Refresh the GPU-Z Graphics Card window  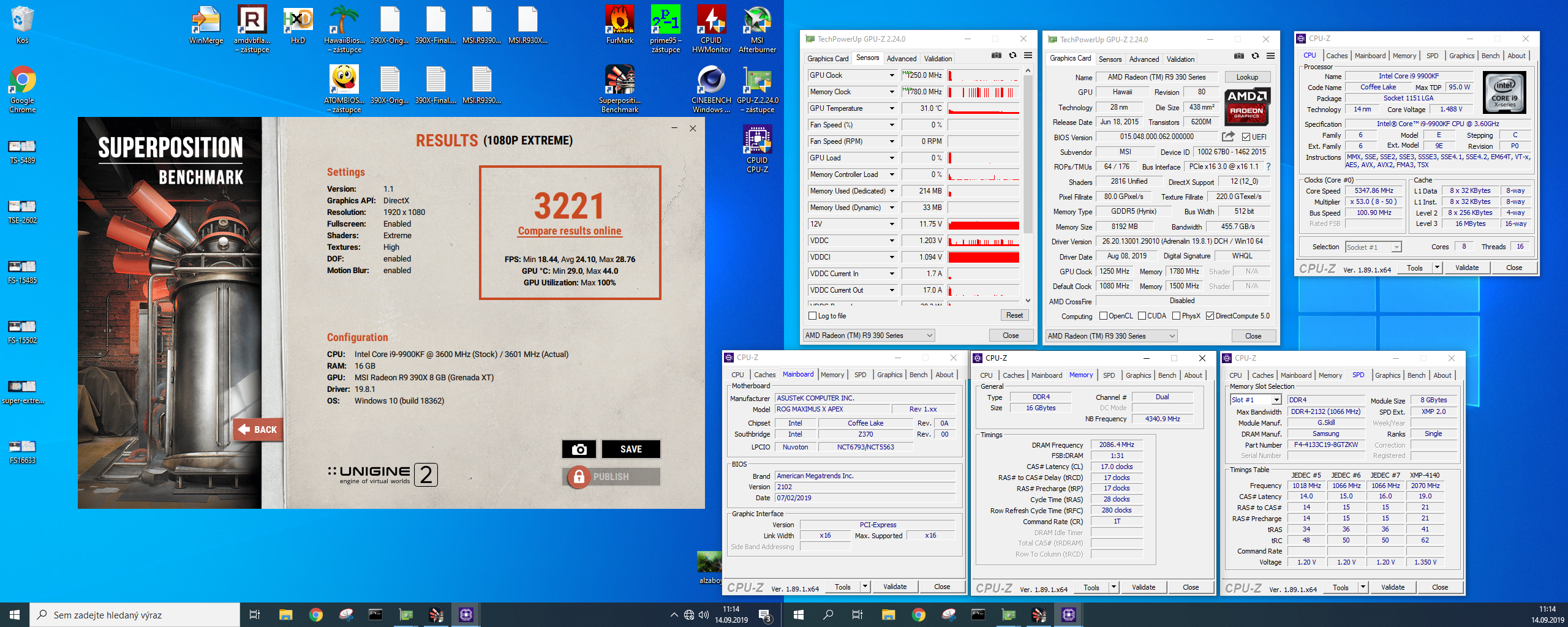[x=1255, y=56]
